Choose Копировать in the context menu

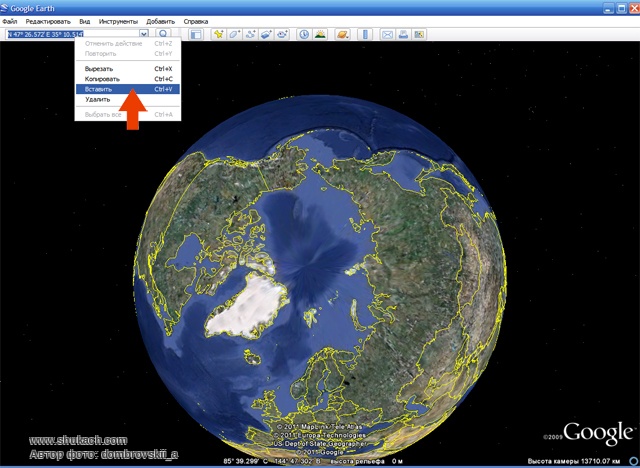coord(128,79)
